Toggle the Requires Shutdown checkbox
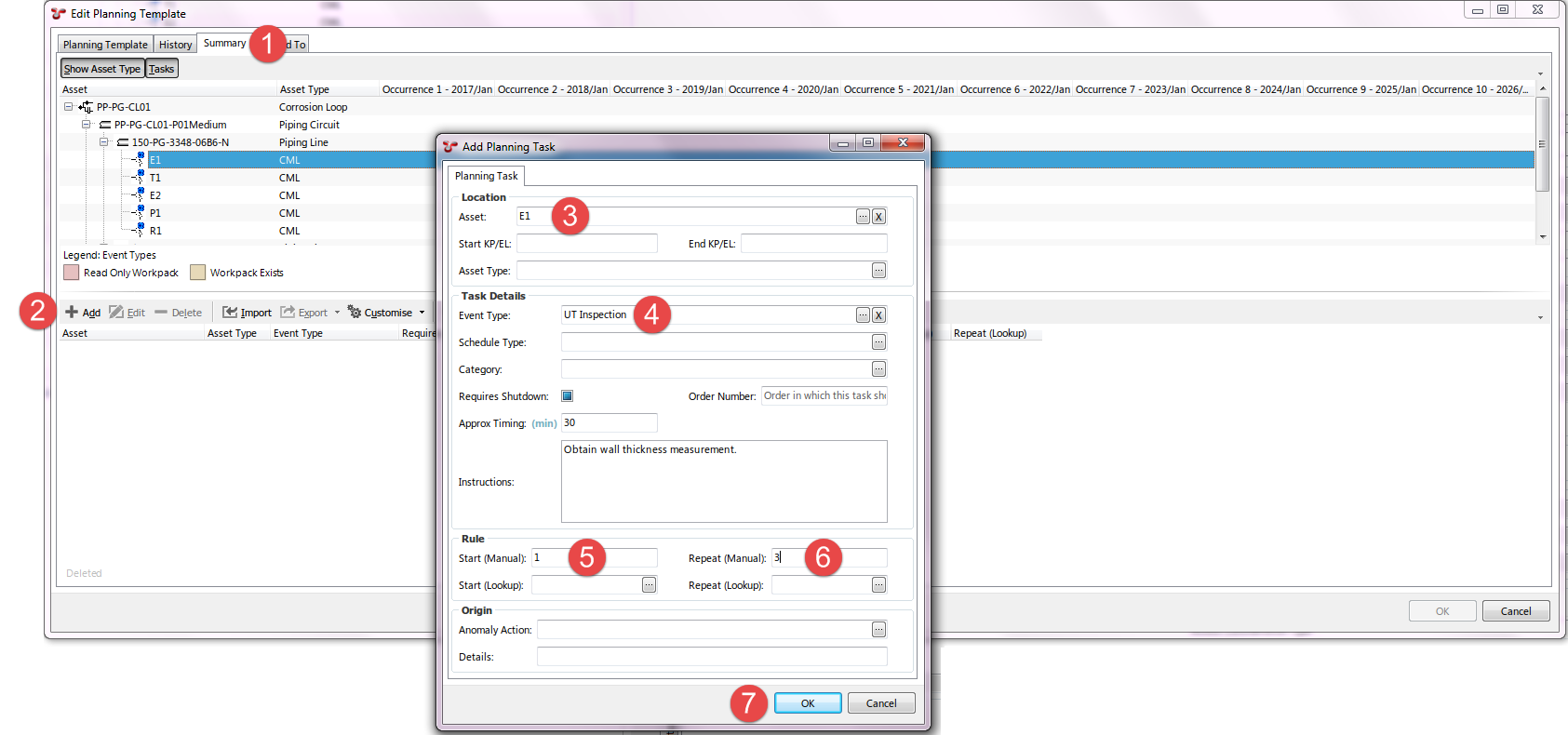This screenshot has width=1568, height=735. (x=567, y=396)
